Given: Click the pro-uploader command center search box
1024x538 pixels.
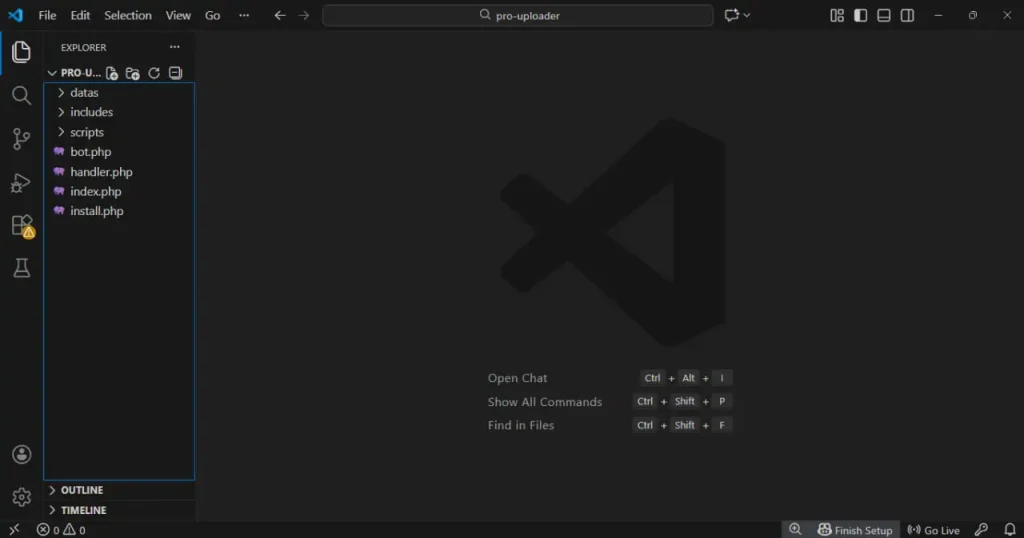Looking at the screenshot, I should tap(518, 15).
